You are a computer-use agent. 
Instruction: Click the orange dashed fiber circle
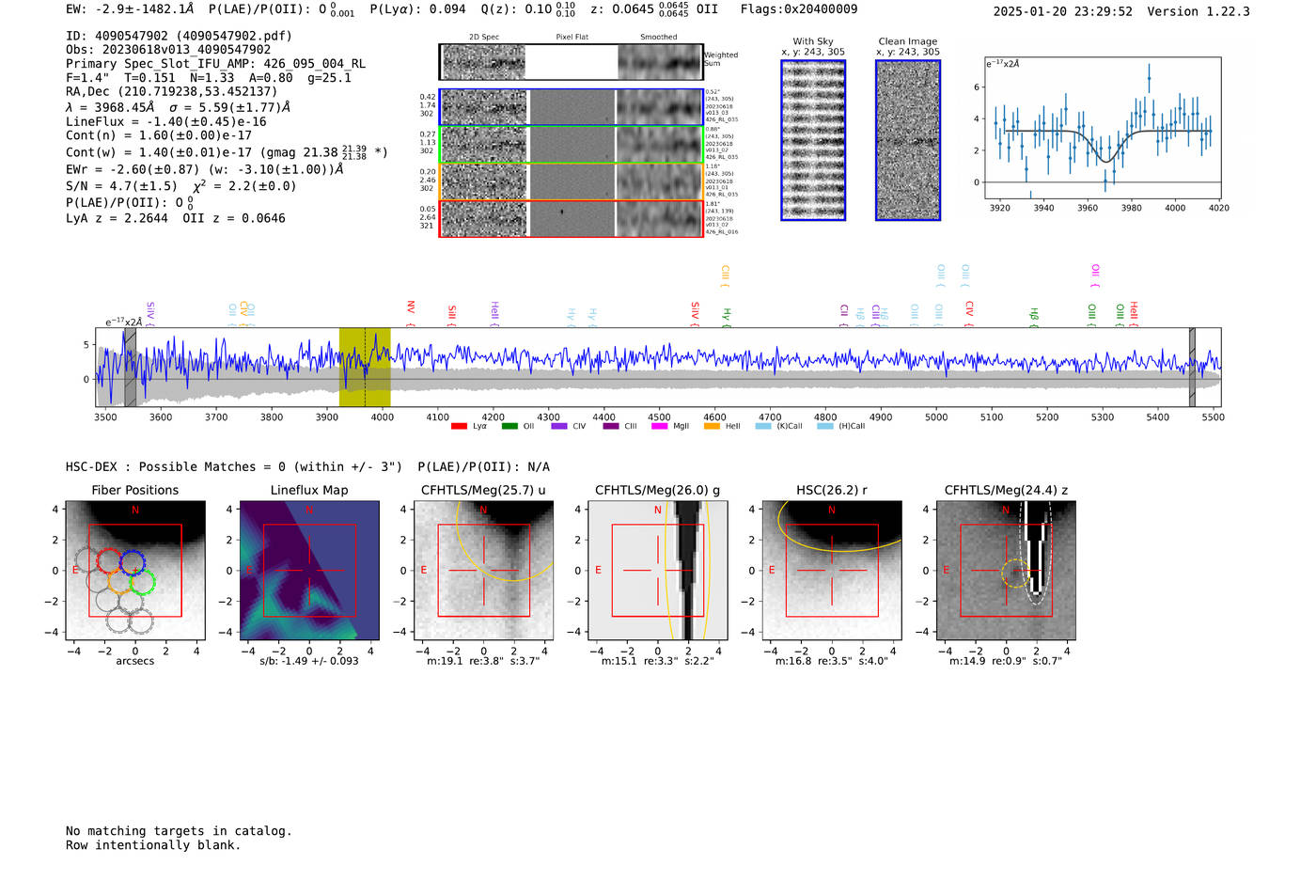click(x=120, y=581)
